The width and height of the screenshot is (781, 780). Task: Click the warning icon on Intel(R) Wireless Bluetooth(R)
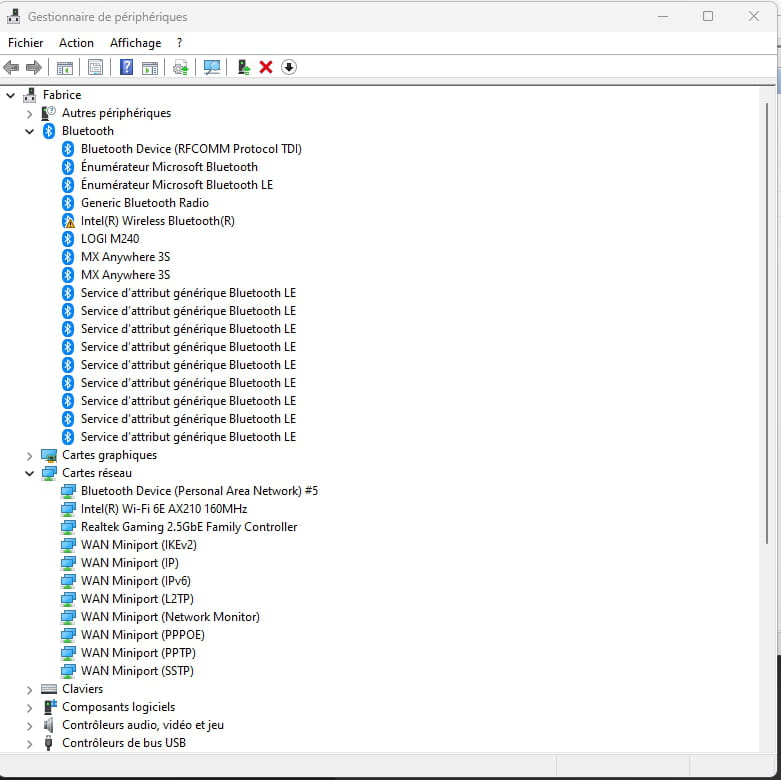pos(68,221)
